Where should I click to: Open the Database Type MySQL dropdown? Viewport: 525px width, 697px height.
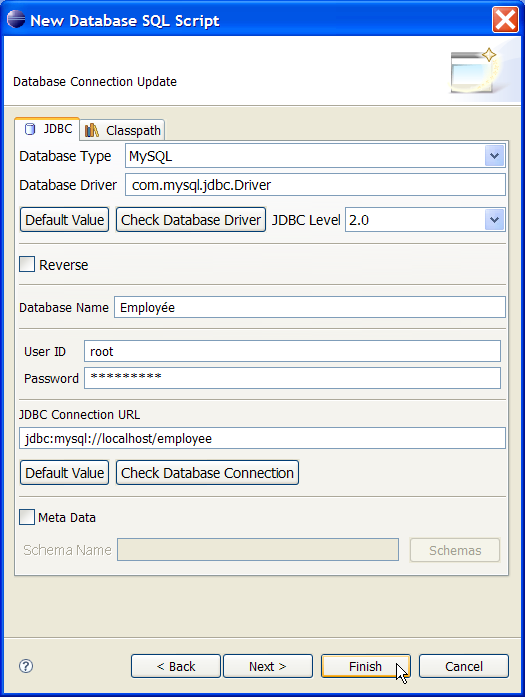[494, 156]
